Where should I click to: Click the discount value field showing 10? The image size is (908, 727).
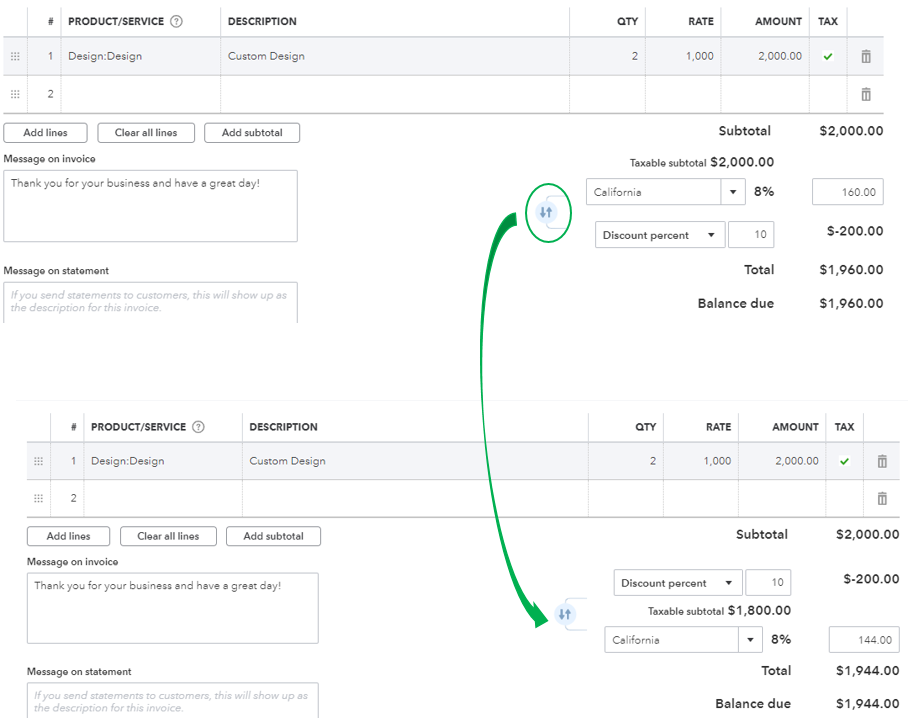point(751,234)
